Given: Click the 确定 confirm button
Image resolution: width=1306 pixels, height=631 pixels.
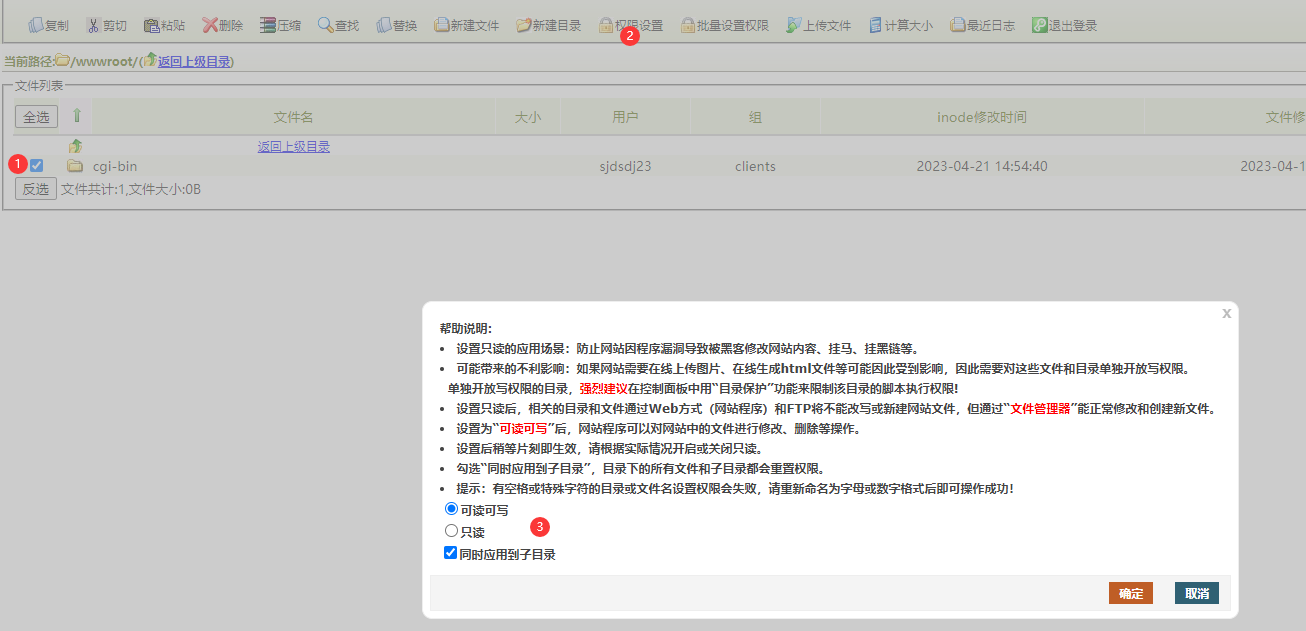Looking at the screenshot, I should coord(1130,593).
